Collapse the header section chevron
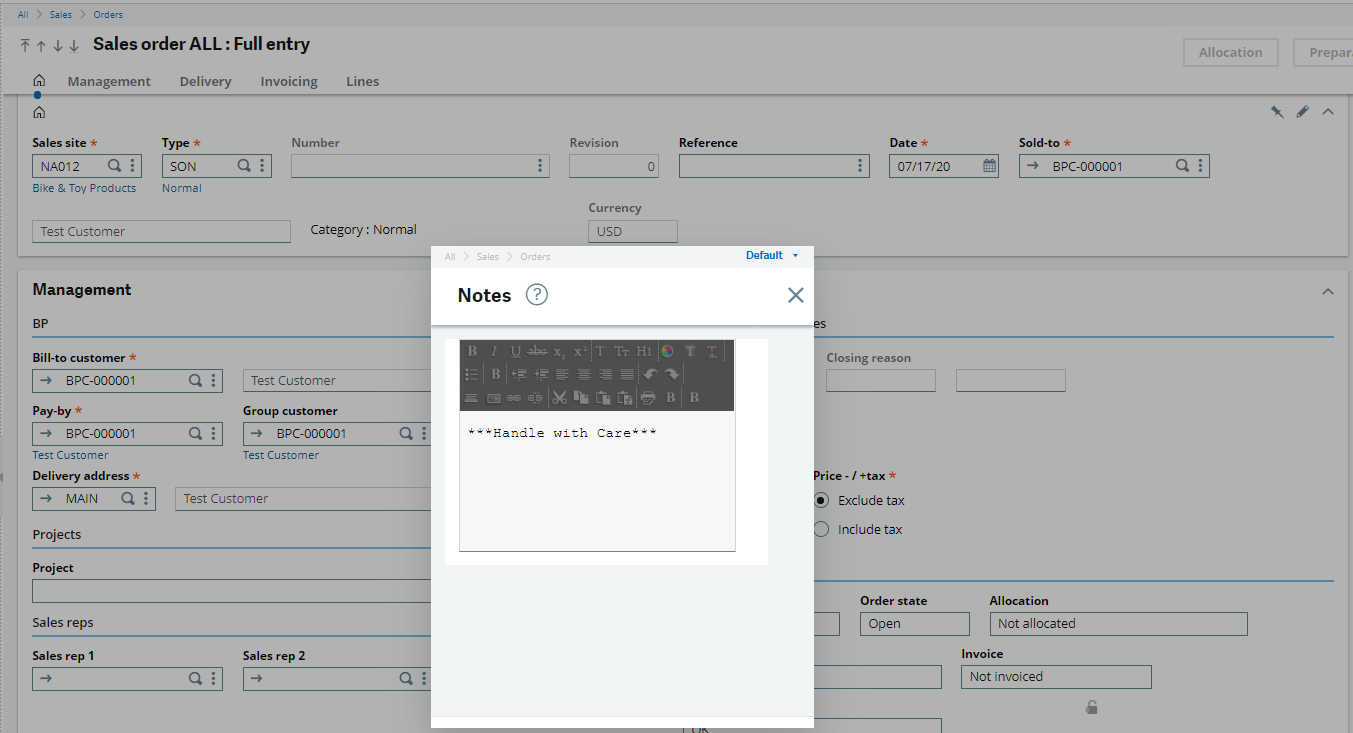Image resolution: width=1353 pixels, height=733 pixels. (x=1328, y=112)
